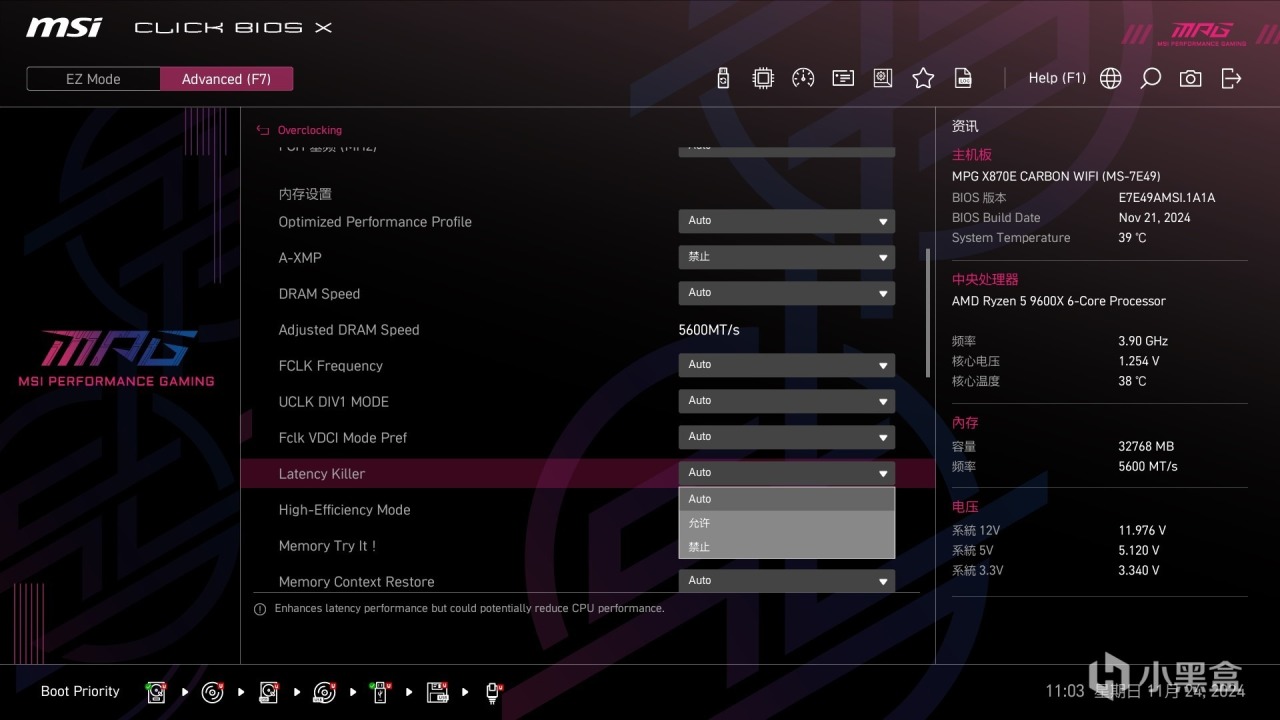This screenshot has height=720, width=1280.
Task: Click the 32768 MB memory capacity value
Action: click(1146, 447)
